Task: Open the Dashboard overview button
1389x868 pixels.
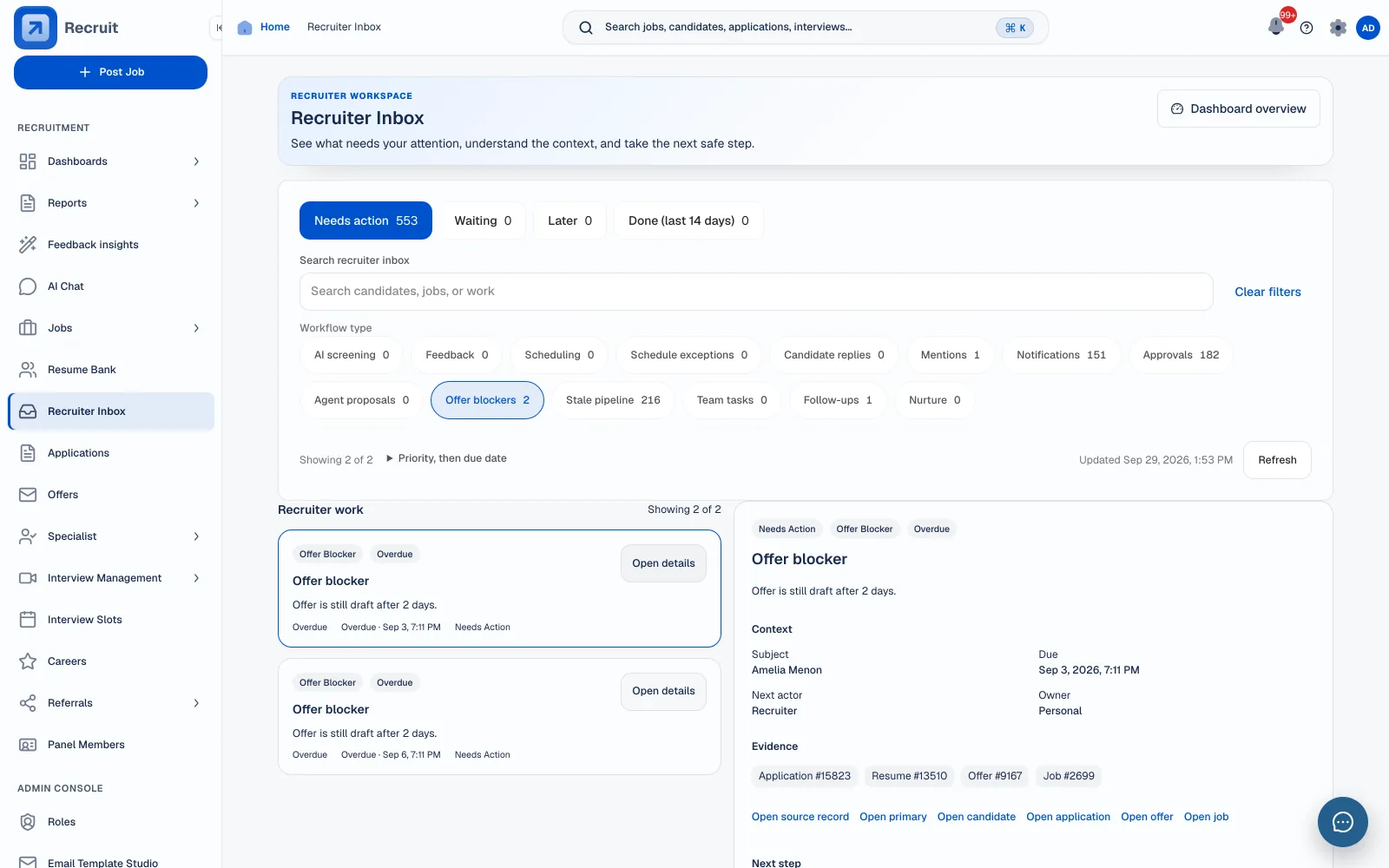Action: pyautogui.click(x=1238, y=108)
